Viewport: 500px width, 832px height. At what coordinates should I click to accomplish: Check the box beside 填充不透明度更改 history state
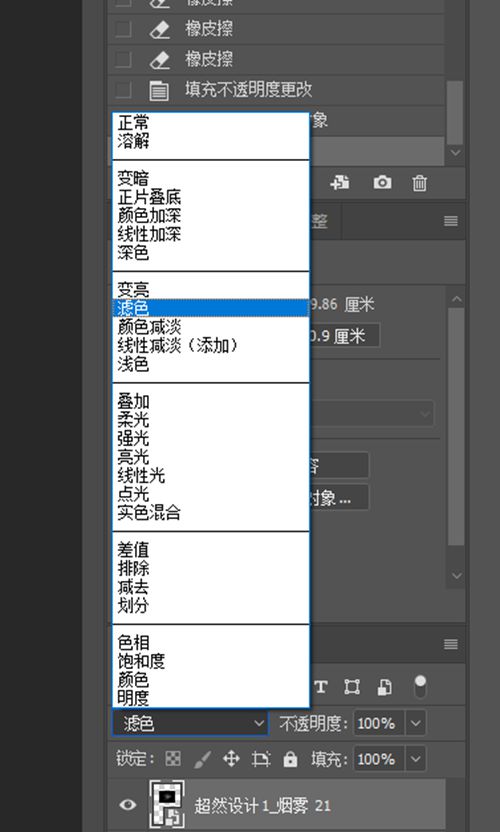click(x=123, y=89)
